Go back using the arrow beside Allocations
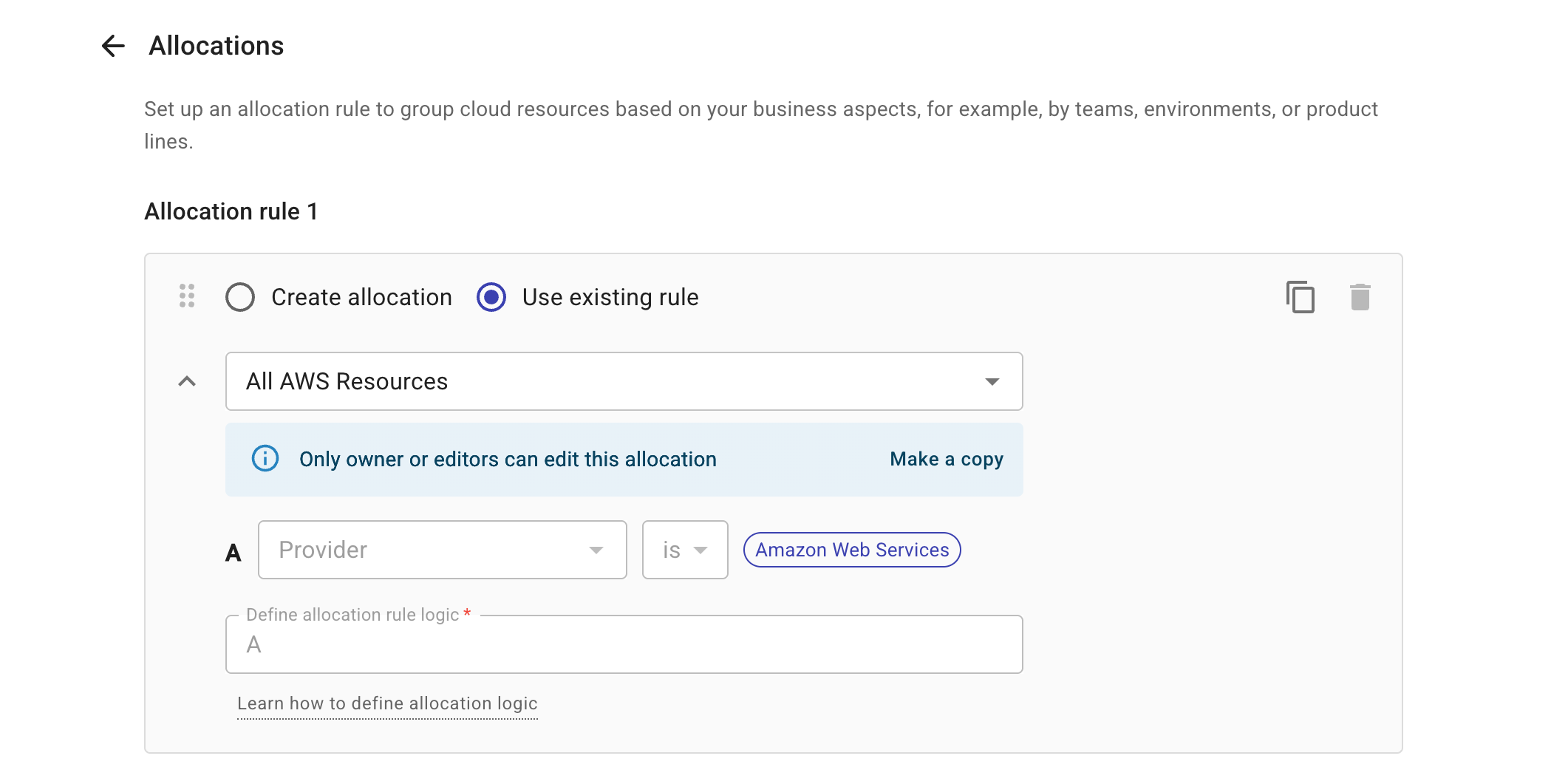The height and width of the screenshot is (767, 1568). [x=113, y=46]
